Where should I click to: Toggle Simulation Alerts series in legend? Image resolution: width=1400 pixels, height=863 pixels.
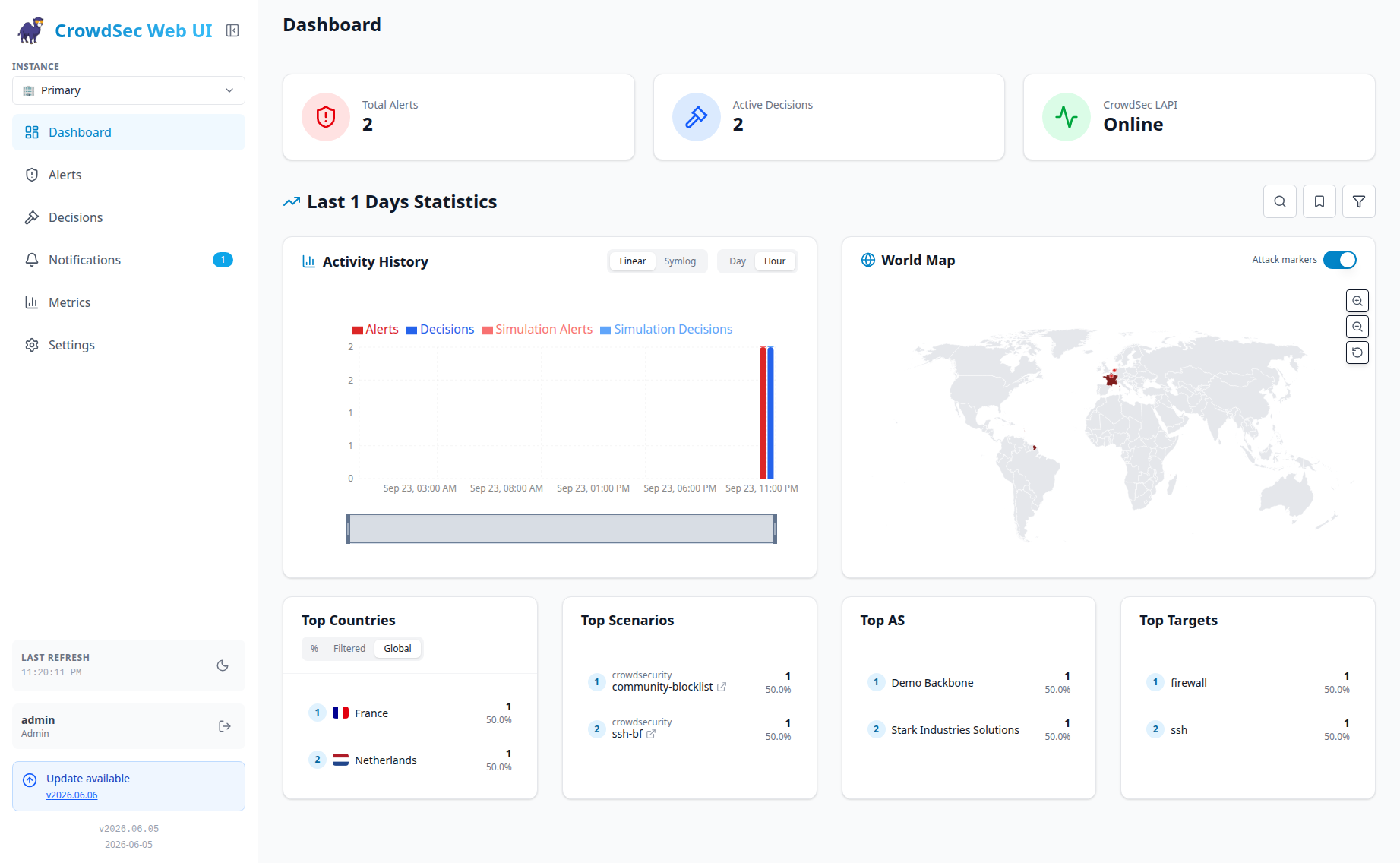[x=538, y=330]
